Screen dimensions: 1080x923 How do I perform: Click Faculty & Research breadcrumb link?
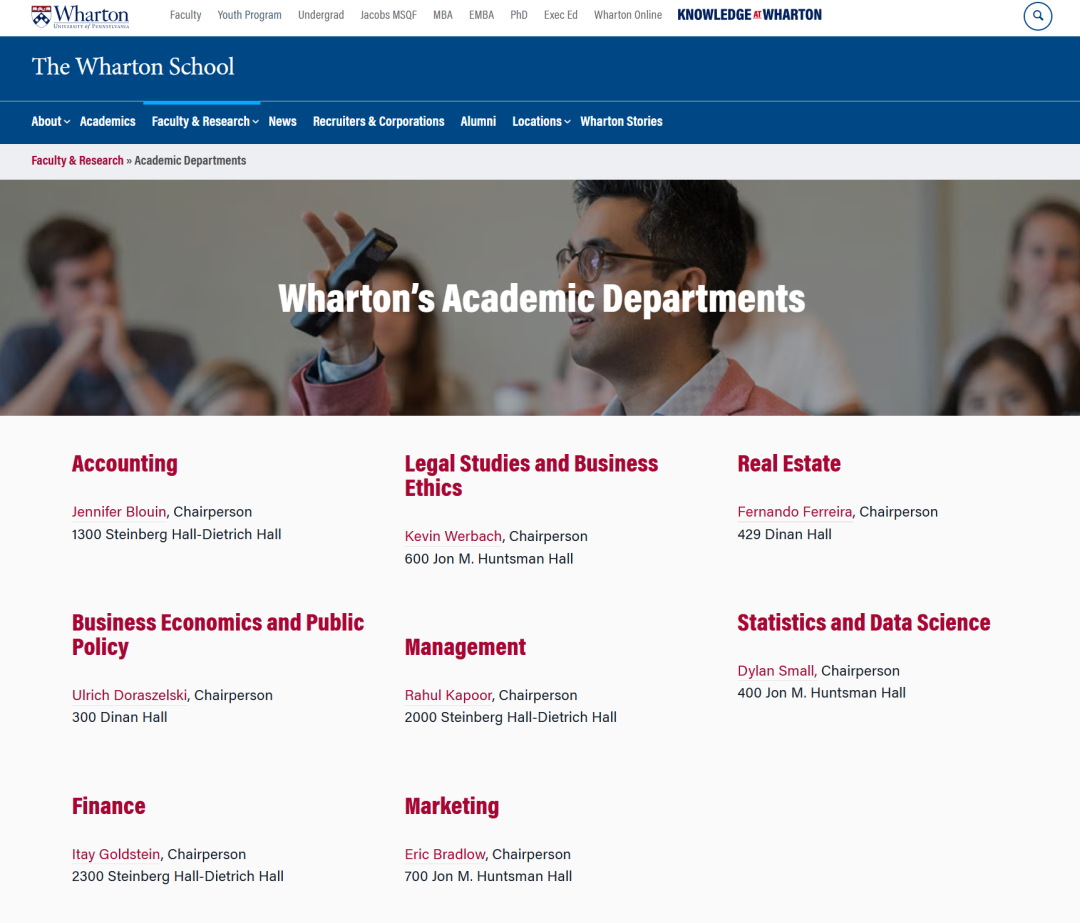coord(77,160)
